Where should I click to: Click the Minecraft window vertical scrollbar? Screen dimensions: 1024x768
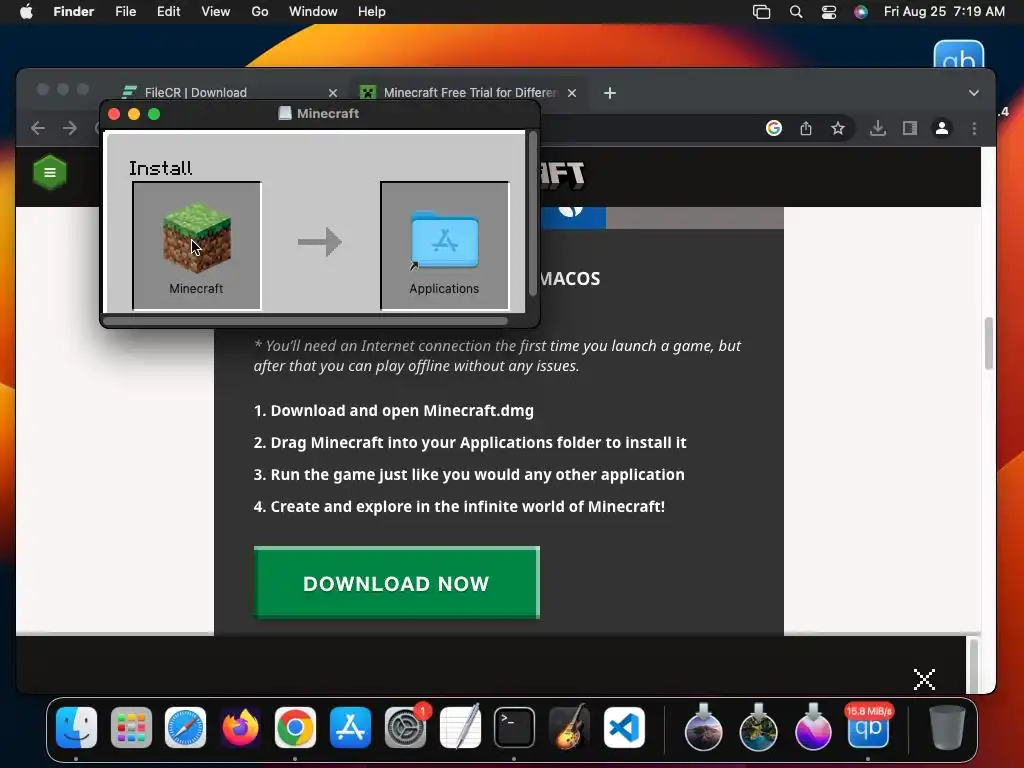tap(532, 214)
